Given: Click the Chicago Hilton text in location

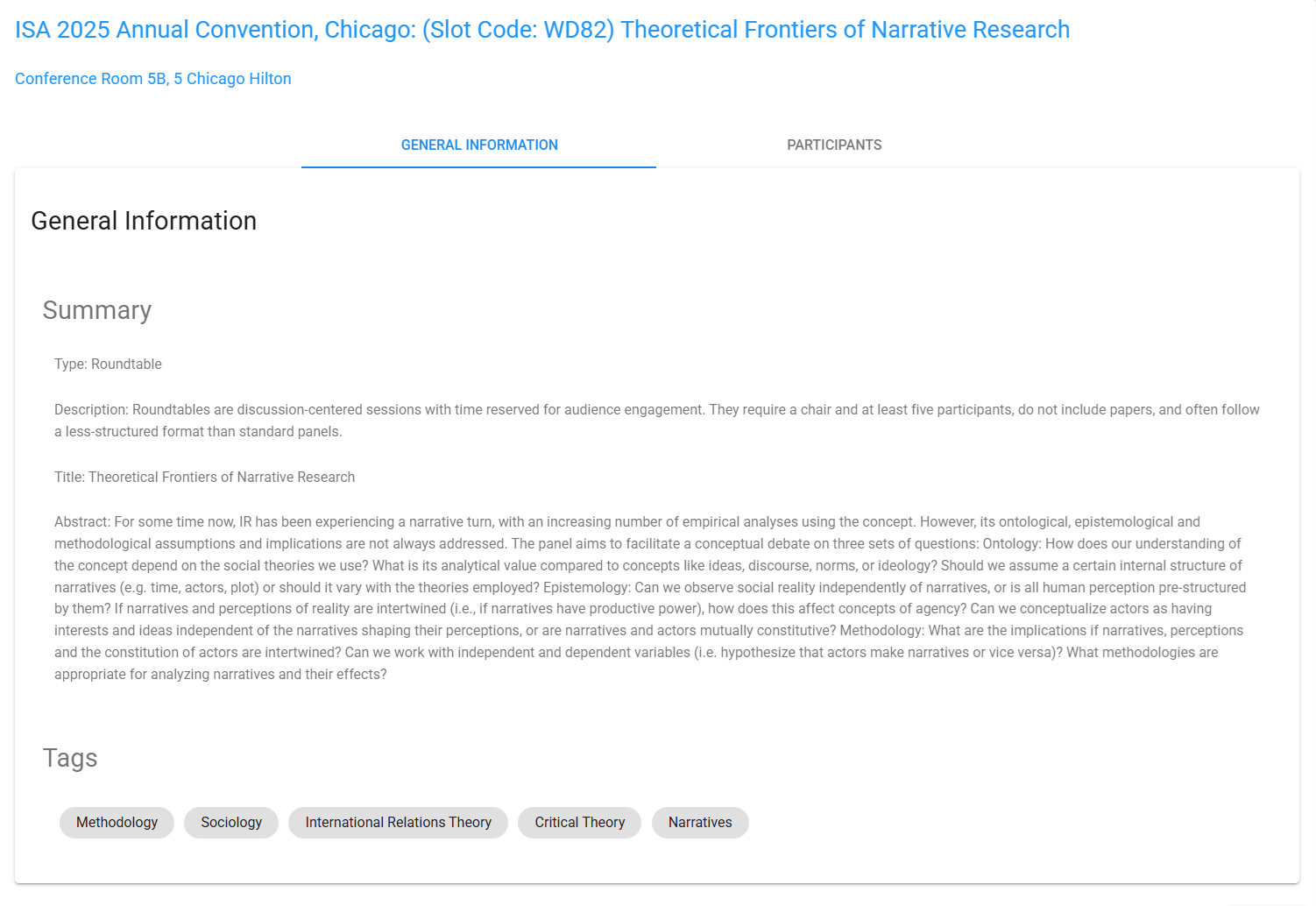Looking at the screenshot, I should 238,79.
